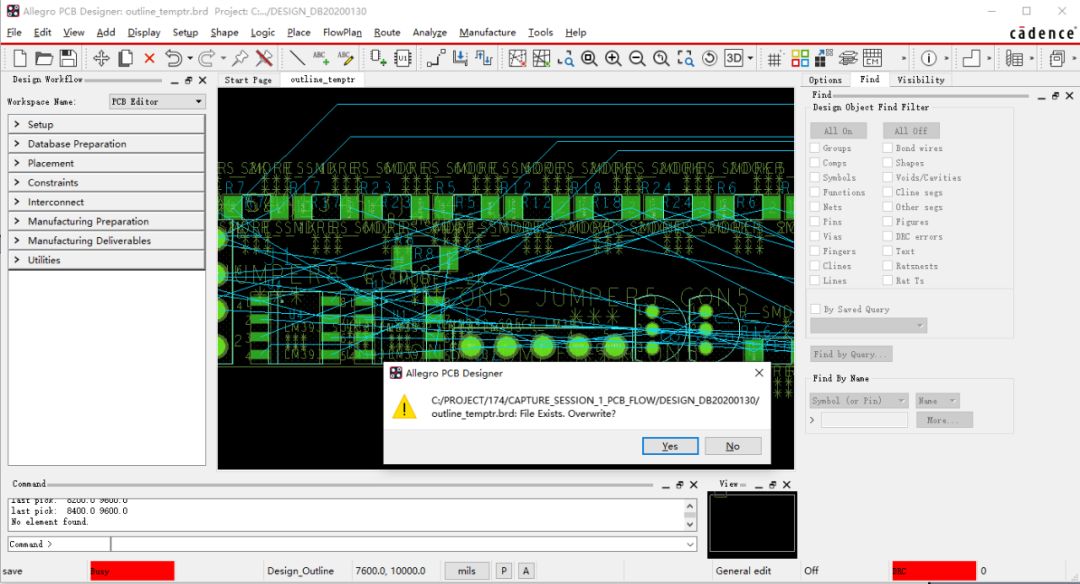Open the 3D button dropdown arrow

751,59
